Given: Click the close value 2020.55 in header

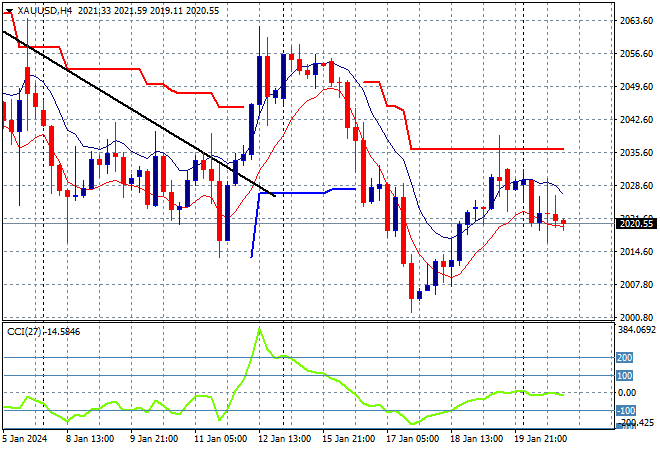Looking at the screenshot, I should pyautogui.click(x=202, y=11).
